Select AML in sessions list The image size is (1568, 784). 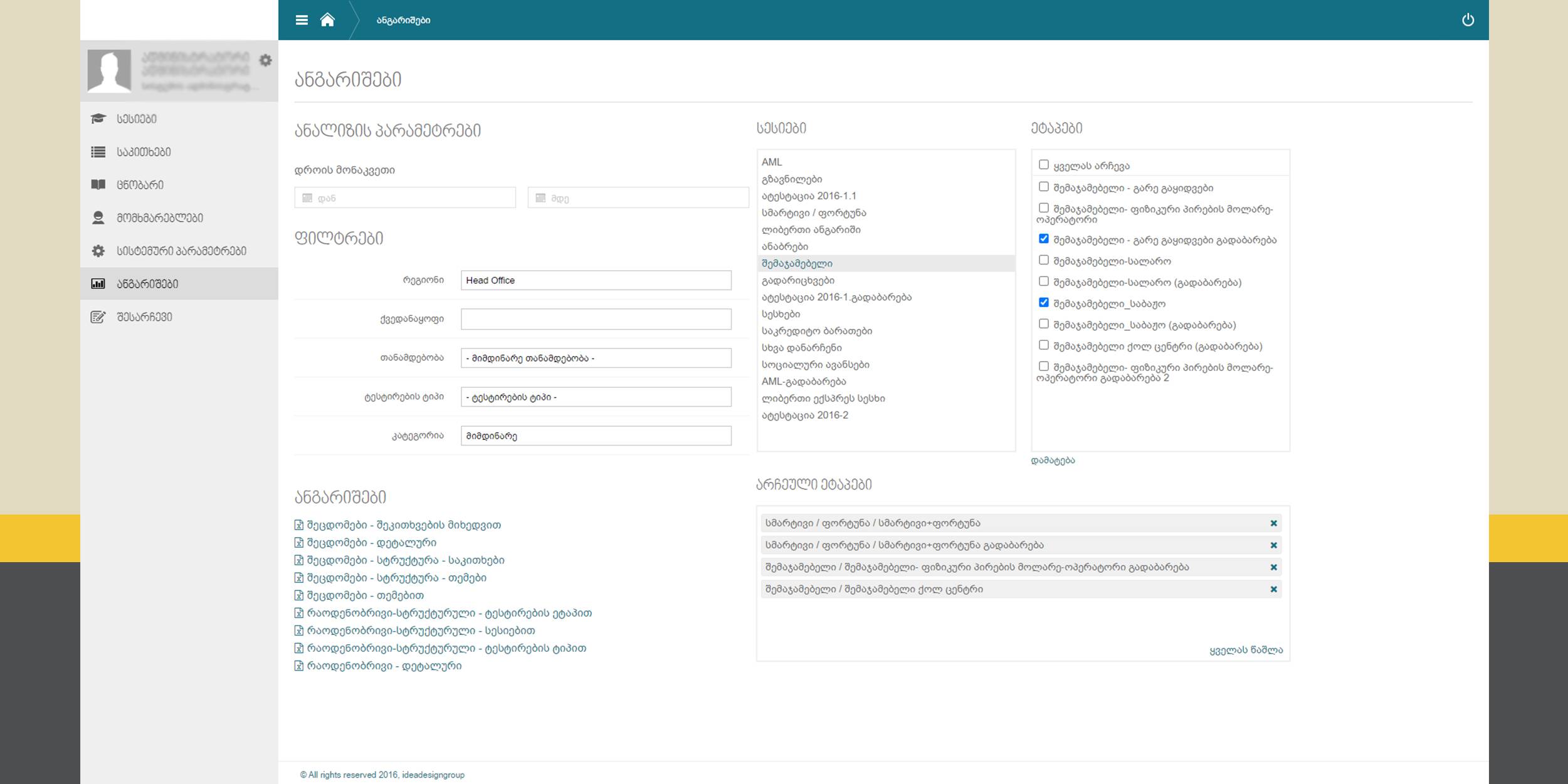886,162
